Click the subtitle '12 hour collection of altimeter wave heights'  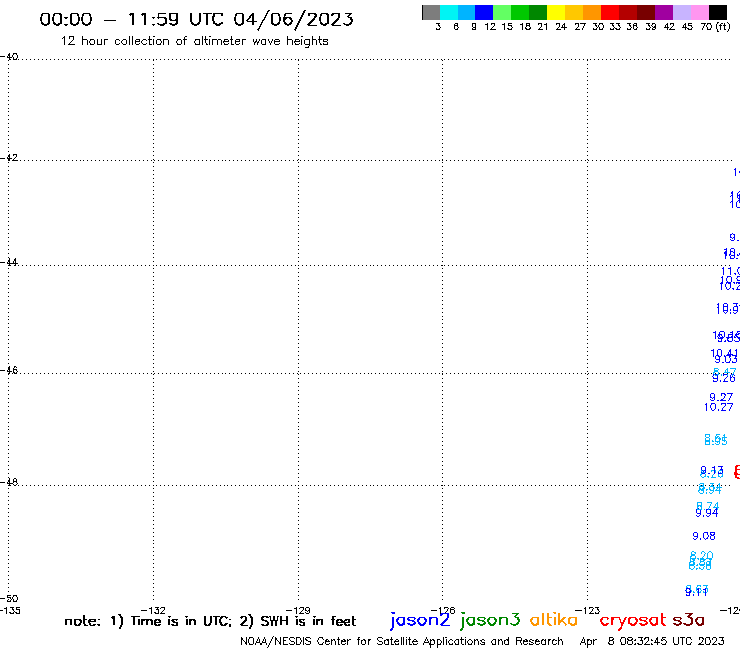coord(194,41)
